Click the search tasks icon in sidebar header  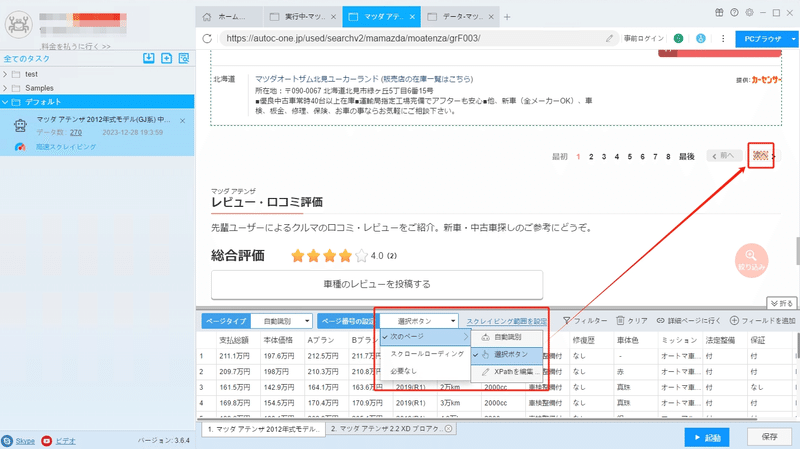coord(184,58)
